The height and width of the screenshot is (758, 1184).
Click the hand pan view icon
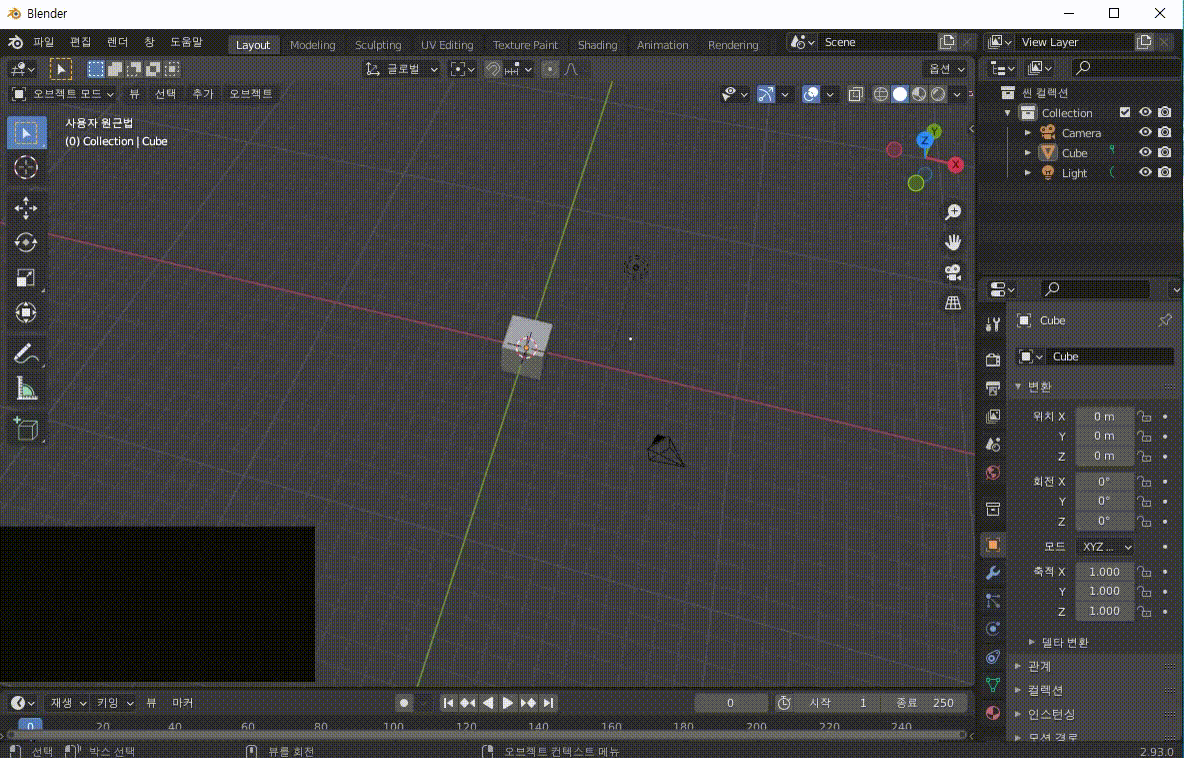coord(953,242)
